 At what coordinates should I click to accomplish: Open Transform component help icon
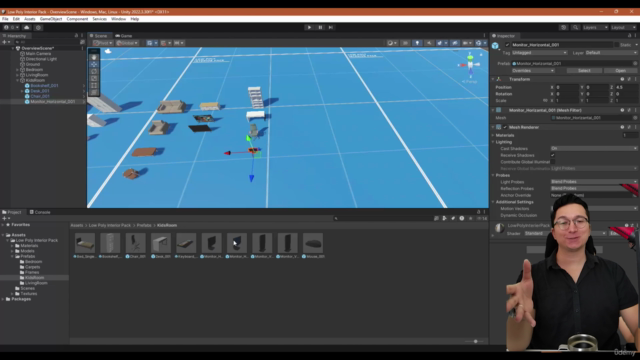coord(622,79)
